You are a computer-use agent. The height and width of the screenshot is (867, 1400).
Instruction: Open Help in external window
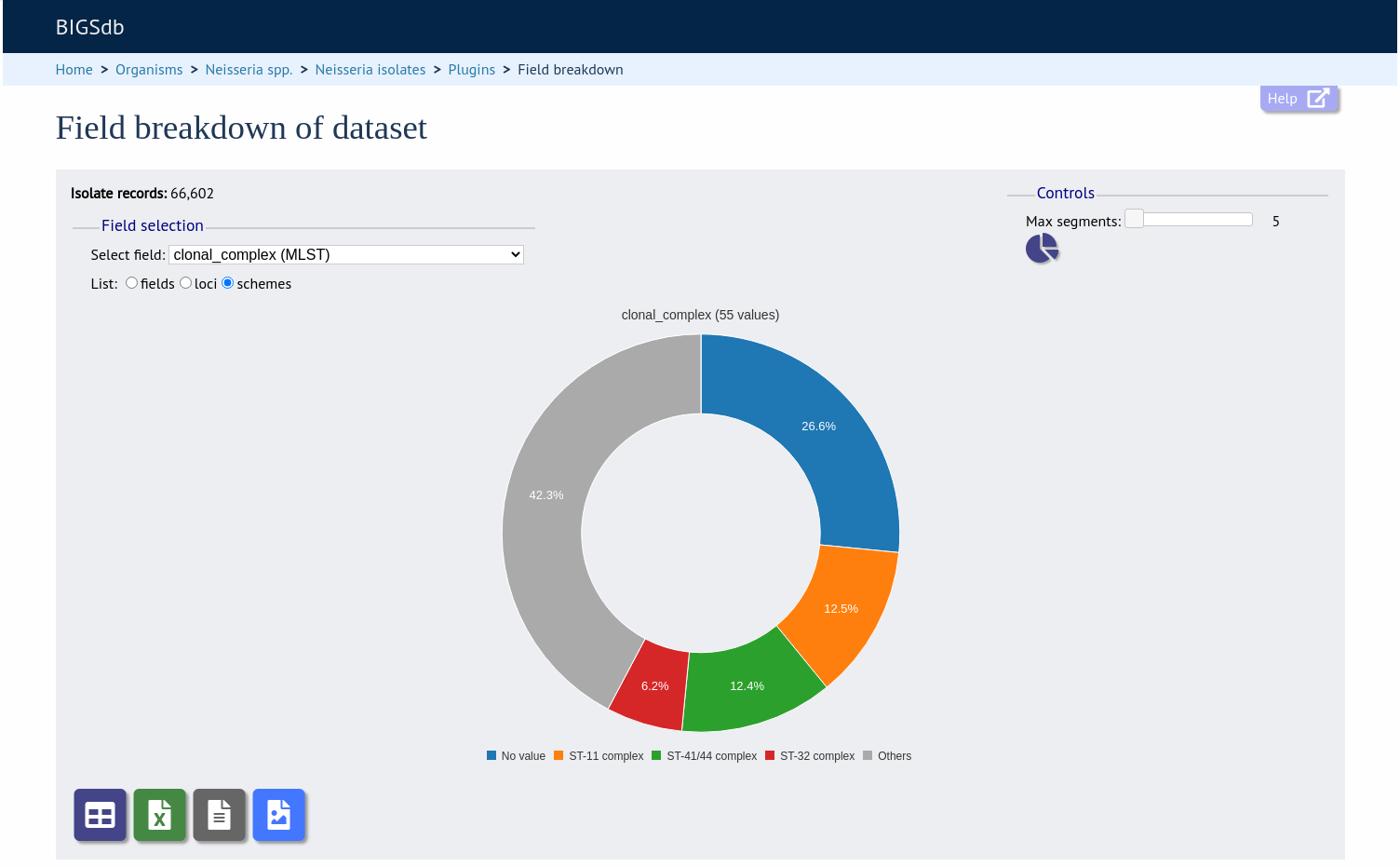(x=1299, y=99)
